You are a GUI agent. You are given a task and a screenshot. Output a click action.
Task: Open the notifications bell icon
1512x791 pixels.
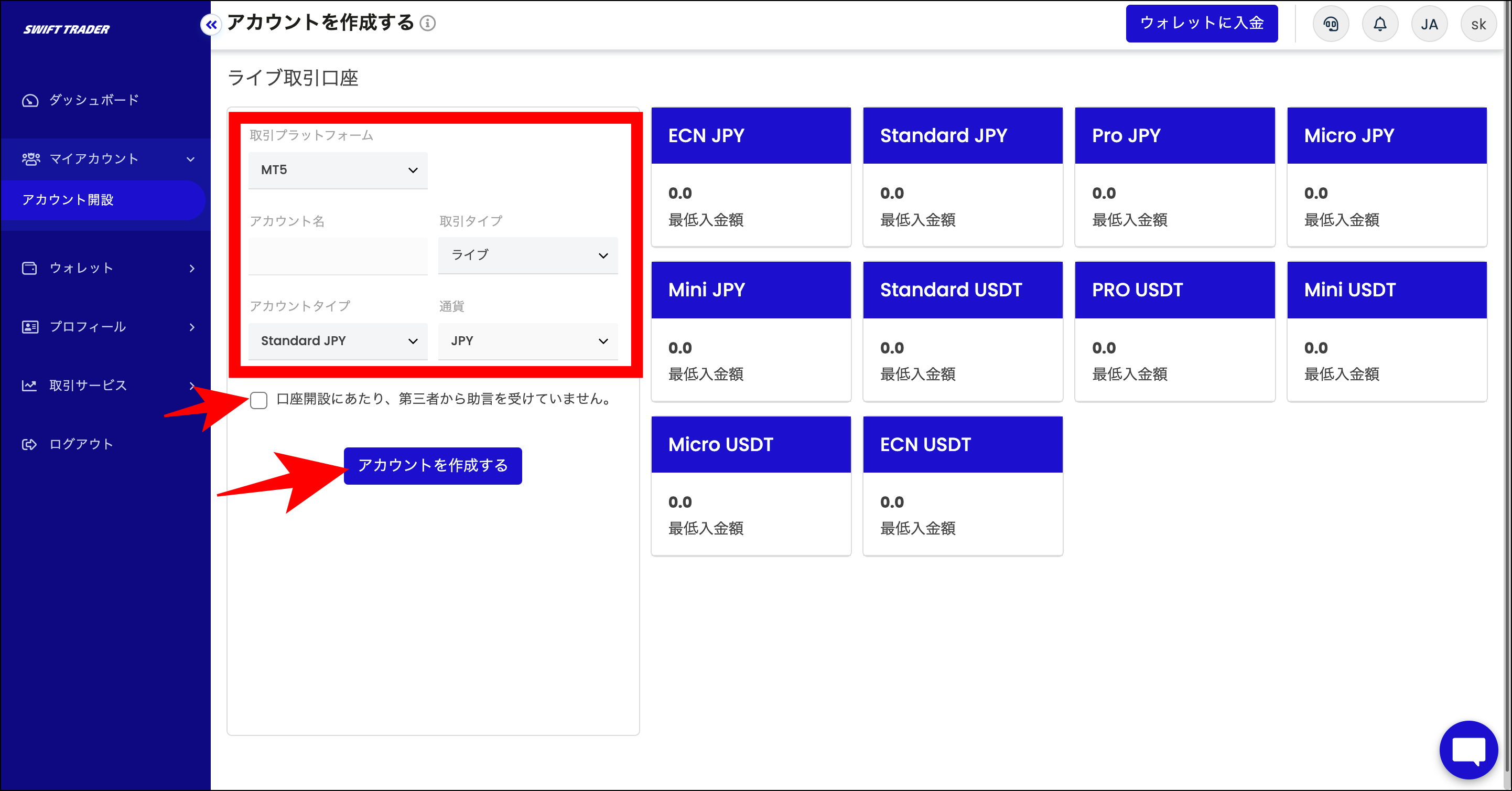(x=1379, y=24)
